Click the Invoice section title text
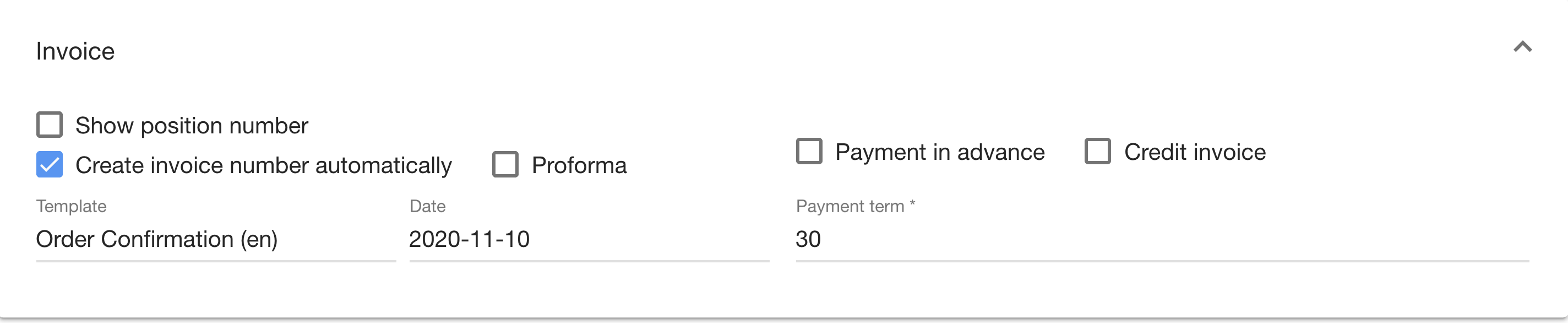Viewport: 1568px width, 323px height. click(75, 51)
